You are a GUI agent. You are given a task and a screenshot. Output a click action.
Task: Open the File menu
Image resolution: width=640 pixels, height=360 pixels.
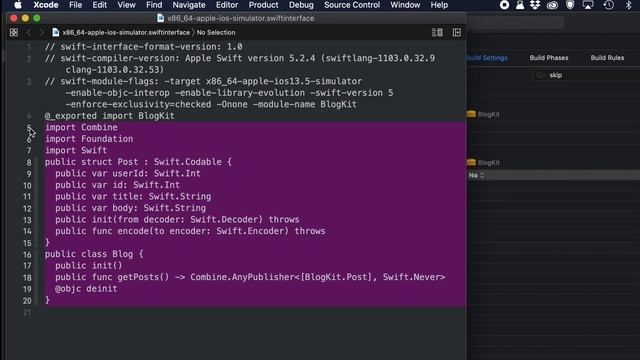pyautogui.click(x=76, y=5)
